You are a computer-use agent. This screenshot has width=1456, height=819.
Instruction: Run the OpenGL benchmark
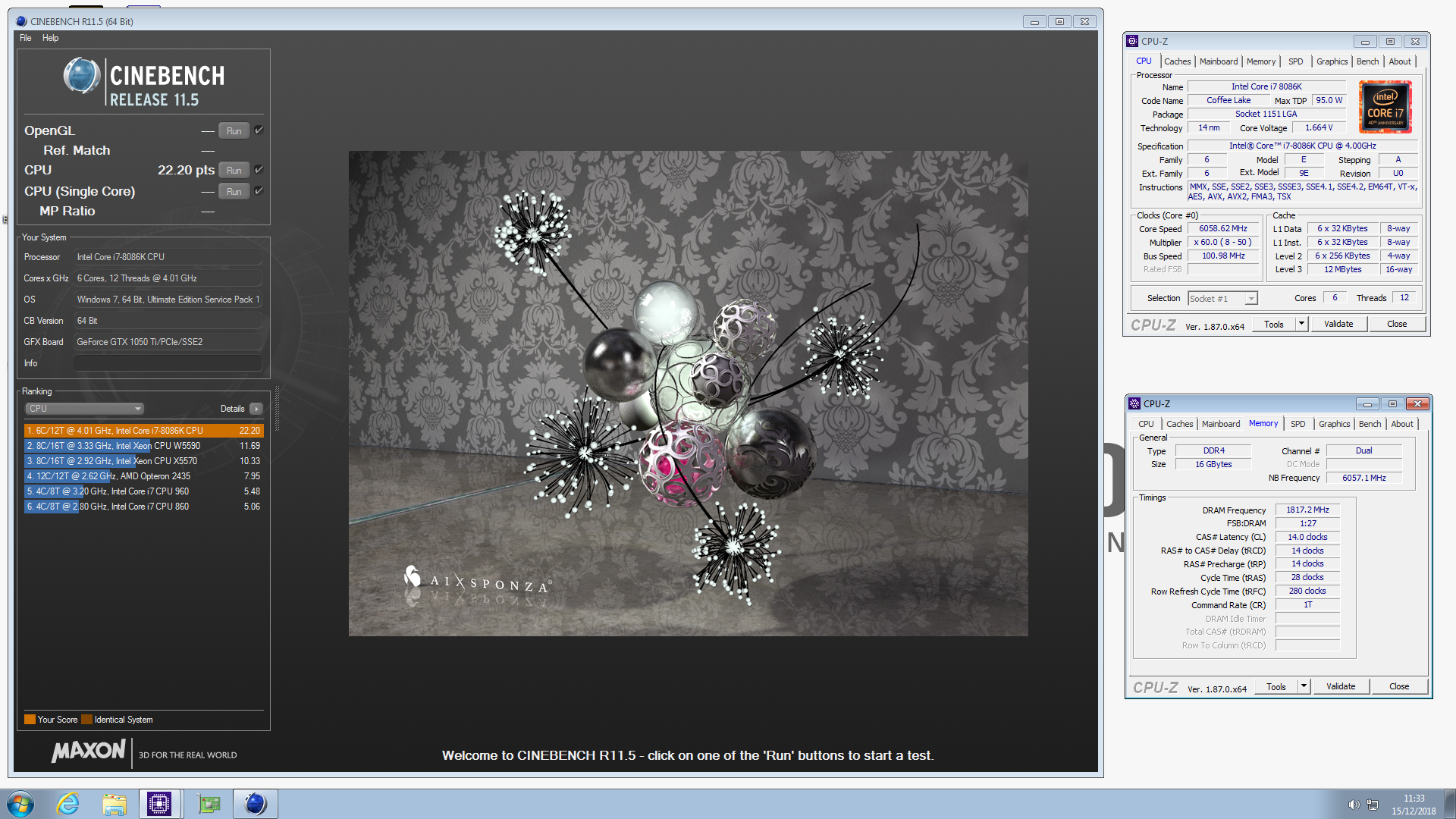[234, 131]
